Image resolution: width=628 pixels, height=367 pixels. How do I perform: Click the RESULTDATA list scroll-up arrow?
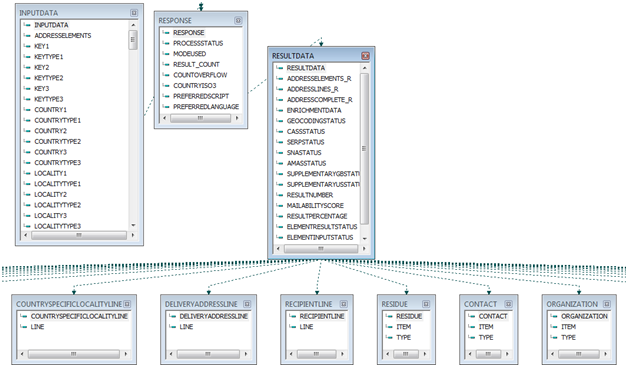364,68
